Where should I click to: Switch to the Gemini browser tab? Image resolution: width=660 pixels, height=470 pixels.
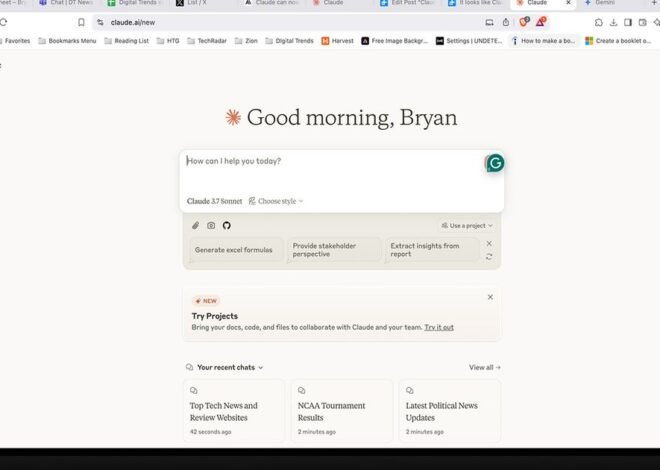[605, 3]
